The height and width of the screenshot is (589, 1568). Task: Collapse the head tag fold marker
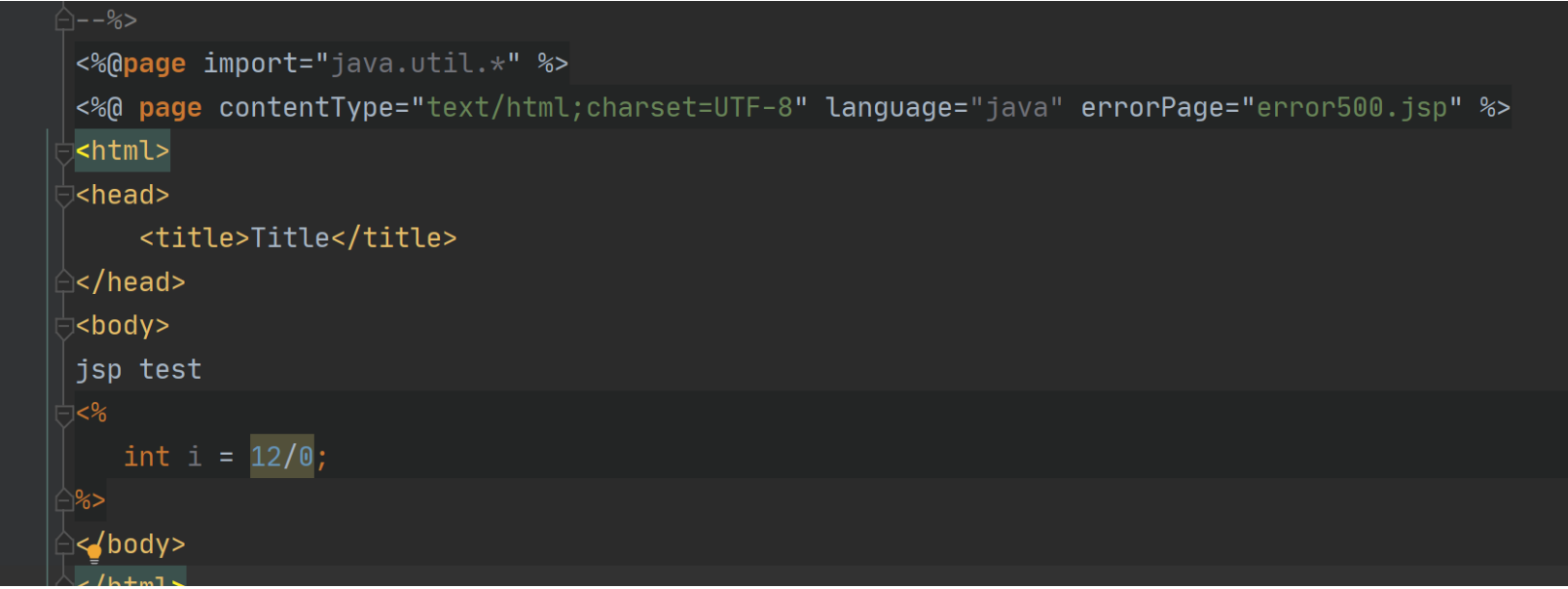[x=64, y=196]
